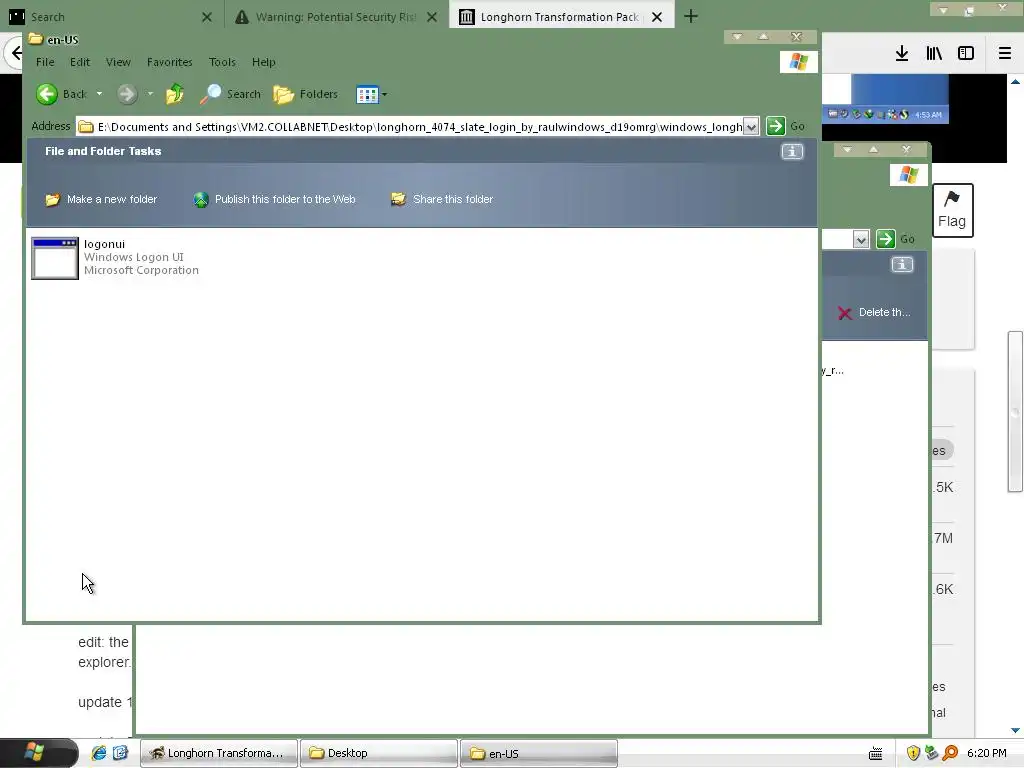Go up one folder level icon
The height and width of the screenshot is (768, 1024).
(174, 94)
